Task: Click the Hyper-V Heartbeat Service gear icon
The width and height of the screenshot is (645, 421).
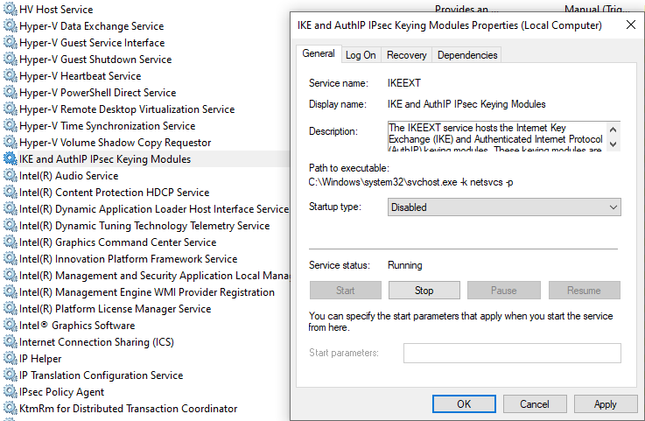Action: 10,76
